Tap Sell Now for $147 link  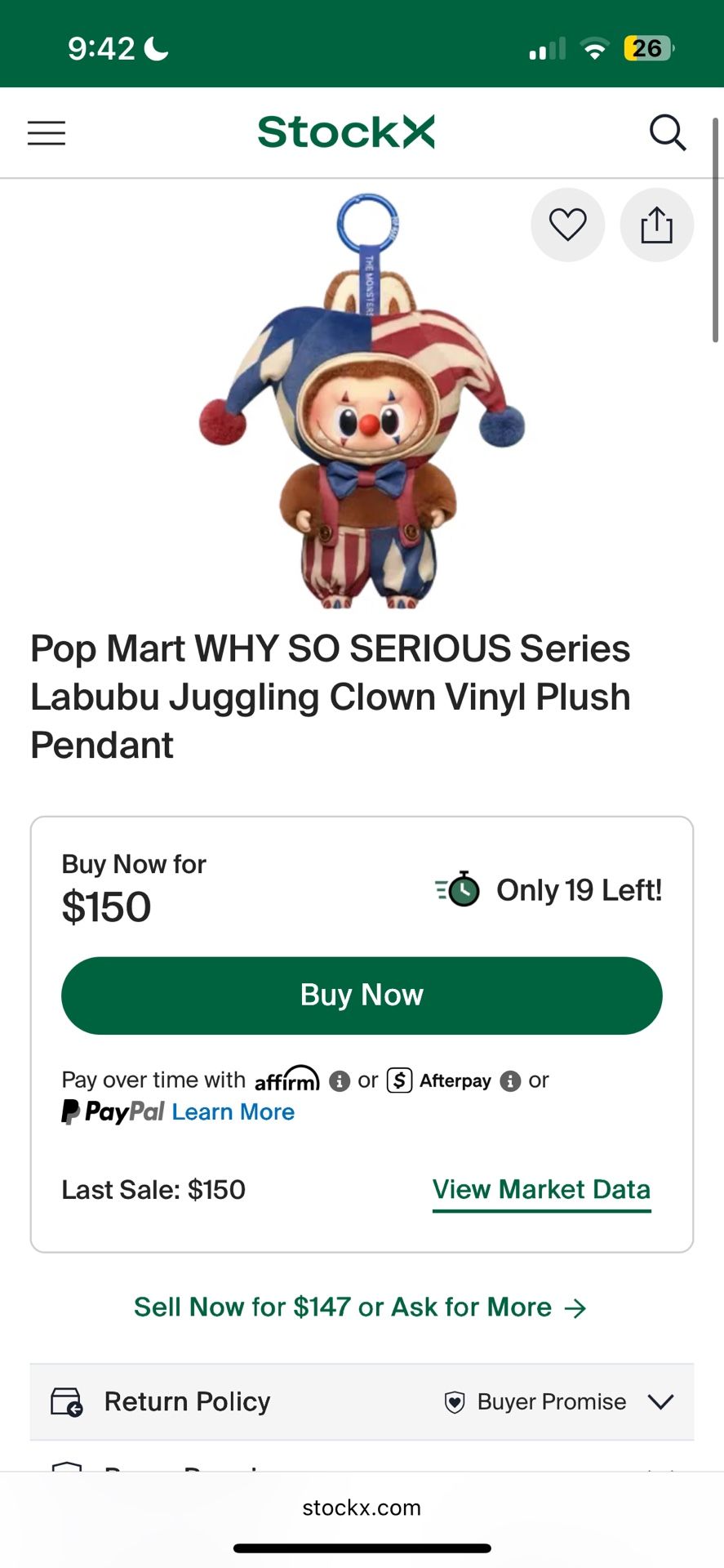pyautogui.click(x=360, y=1307)
